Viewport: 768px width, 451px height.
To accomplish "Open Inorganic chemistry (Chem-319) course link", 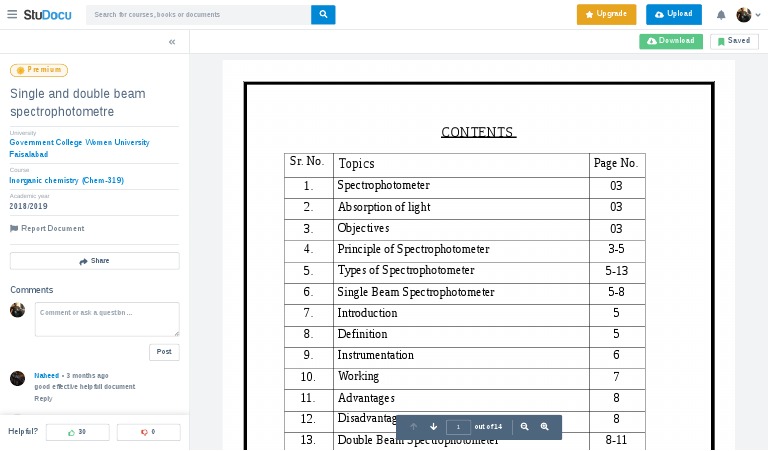I will [x=67, y=180].
